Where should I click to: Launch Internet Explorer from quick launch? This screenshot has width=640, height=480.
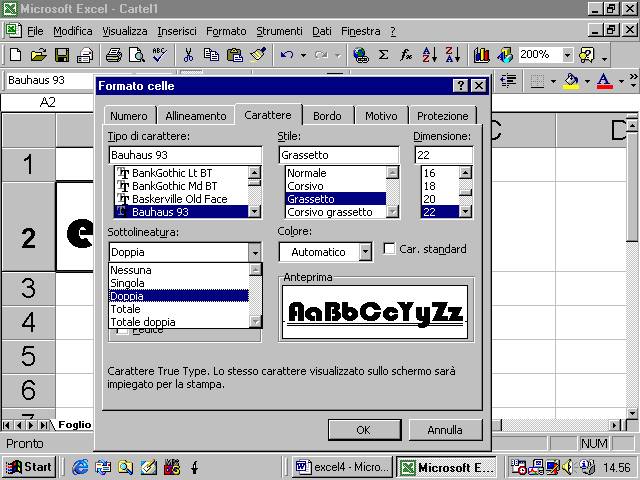tap(80, 467)
